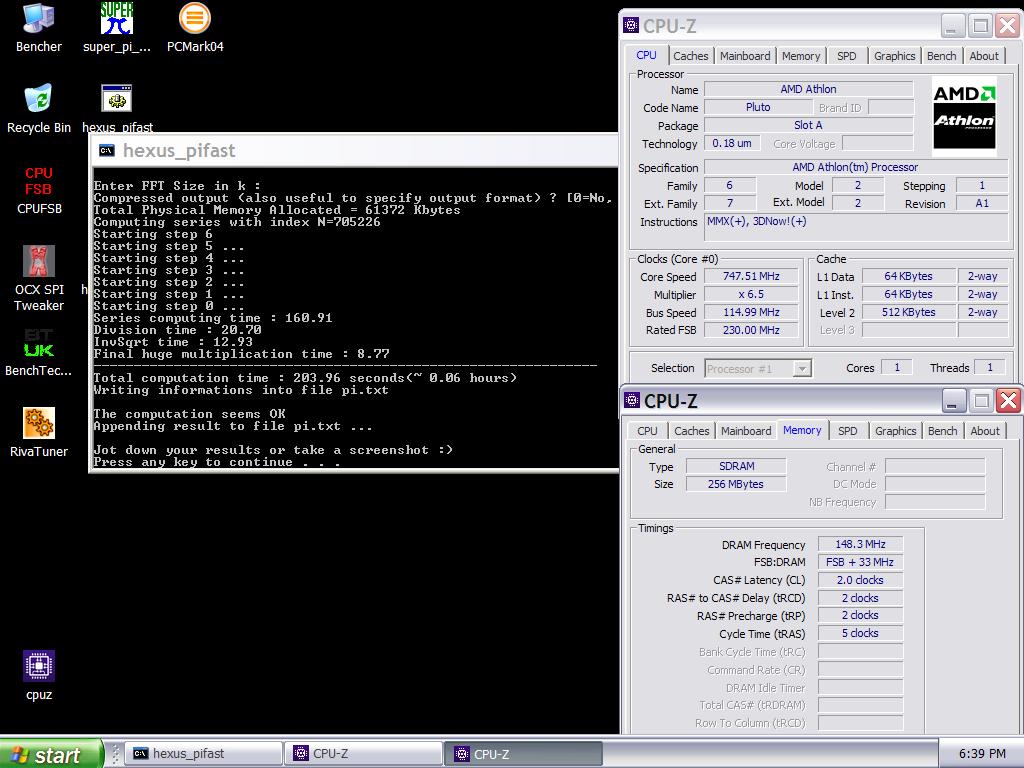This screenshot has height=768, width=1024.
Task: Click the SDRAM memory type value
Action: [x=736, y=466]
